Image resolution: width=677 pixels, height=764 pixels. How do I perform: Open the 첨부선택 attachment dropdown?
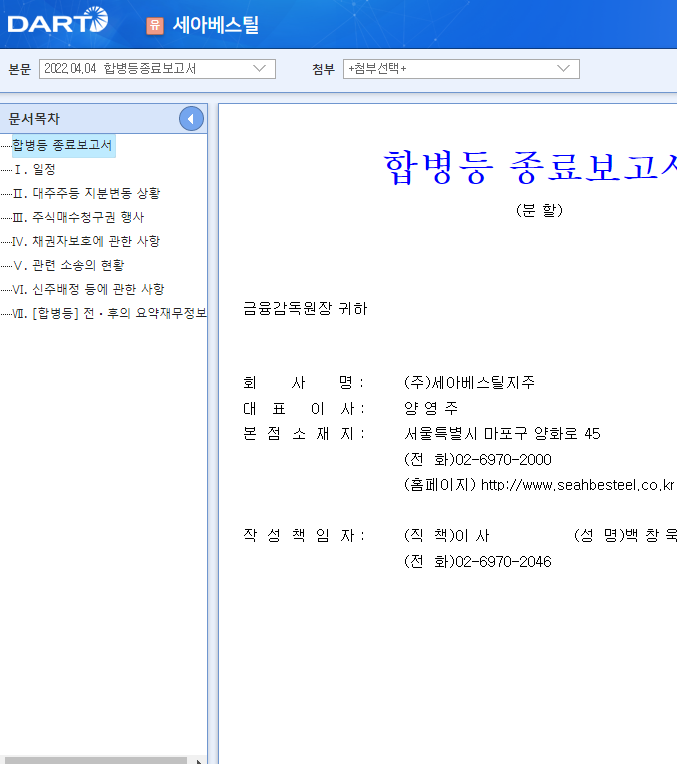pos(461,69)
